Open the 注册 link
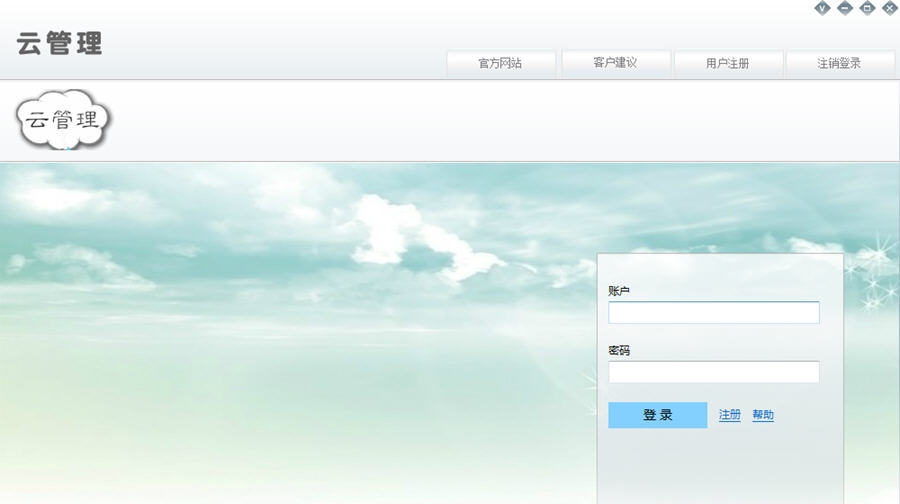 pos(730,414)
